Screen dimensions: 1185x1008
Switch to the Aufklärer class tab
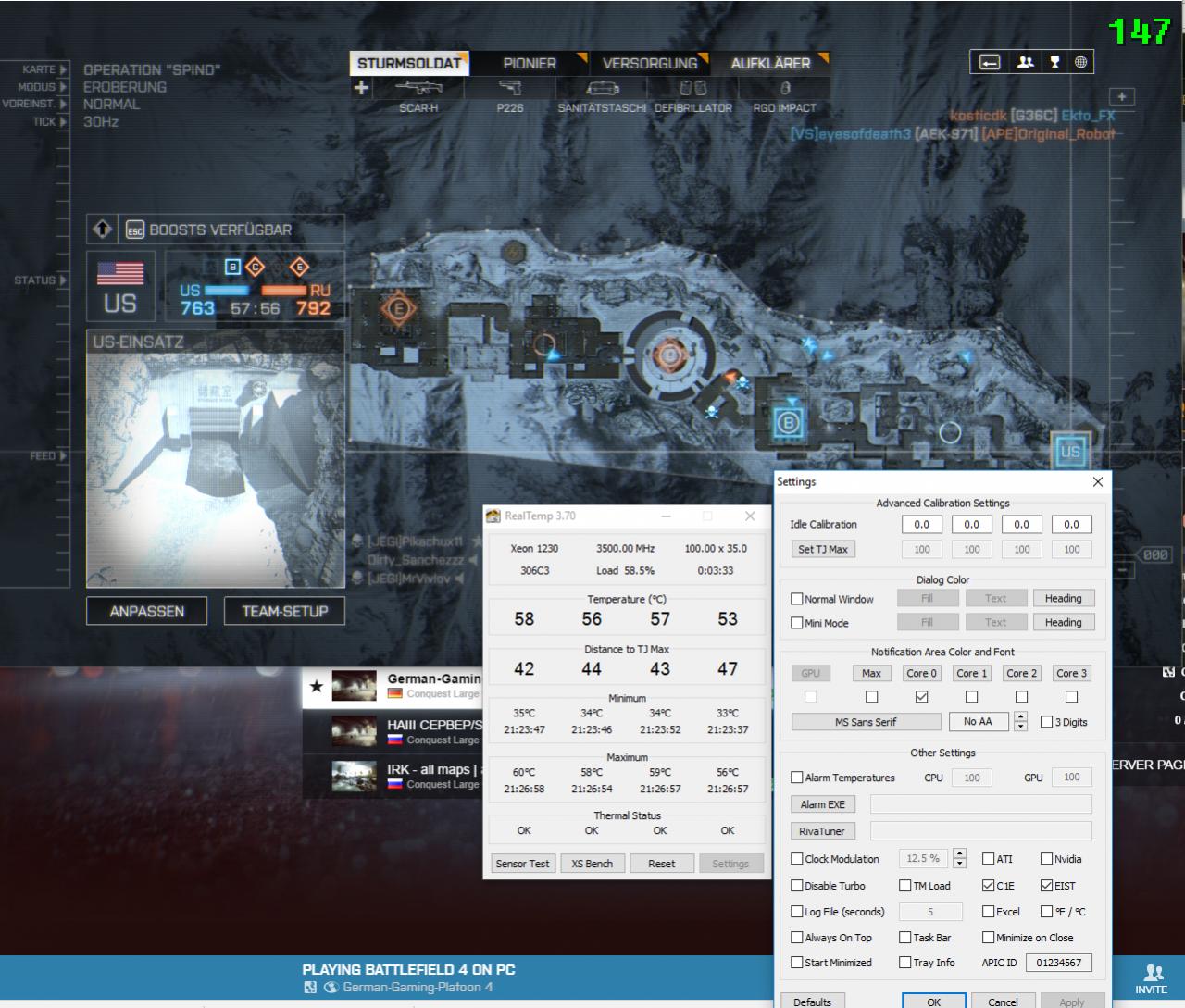pyautogui.click(x=770, y=63)
